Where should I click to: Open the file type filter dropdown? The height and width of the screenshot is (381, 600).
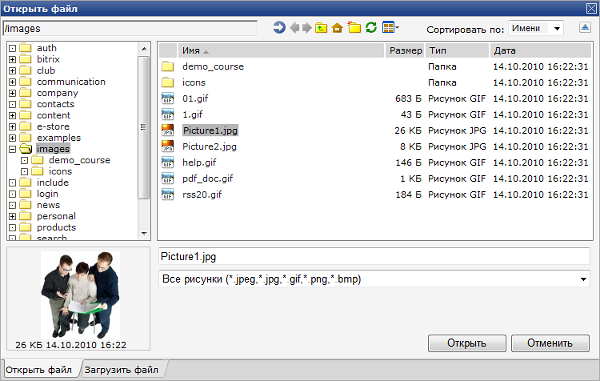click(x=374, y=279)
